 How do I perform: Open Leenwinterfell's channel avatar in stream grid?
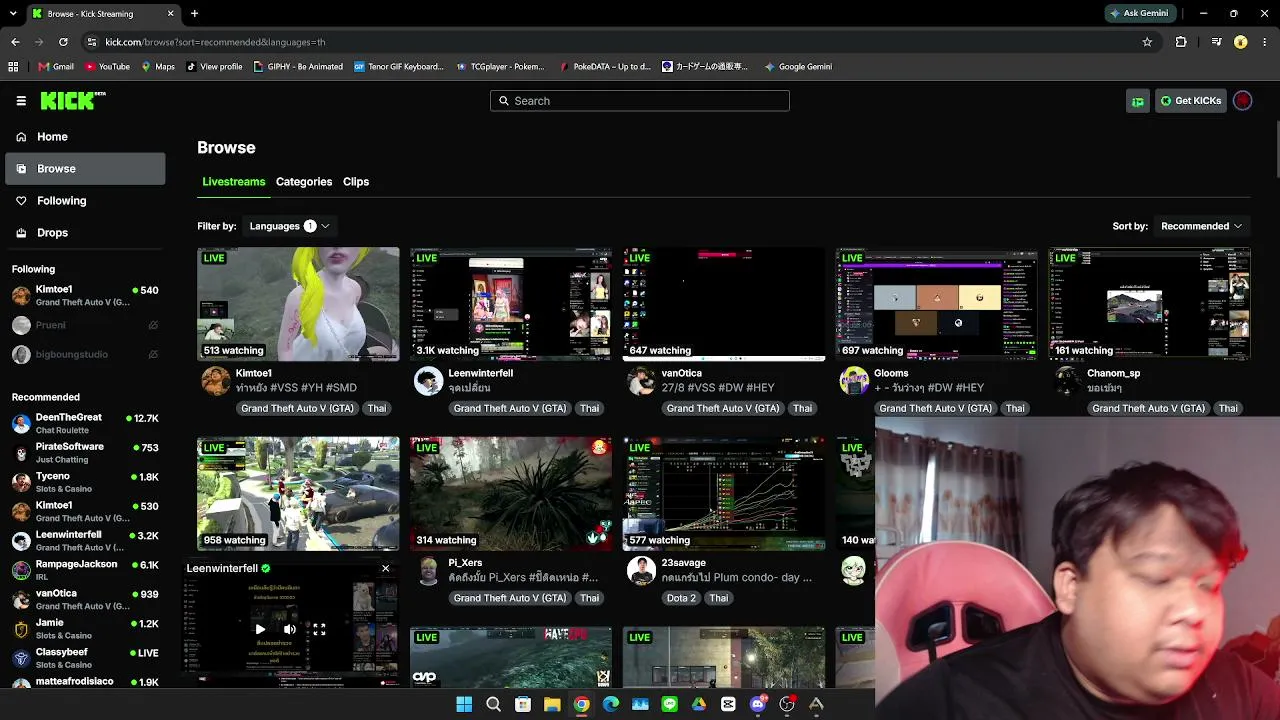(x=428, y=381)
